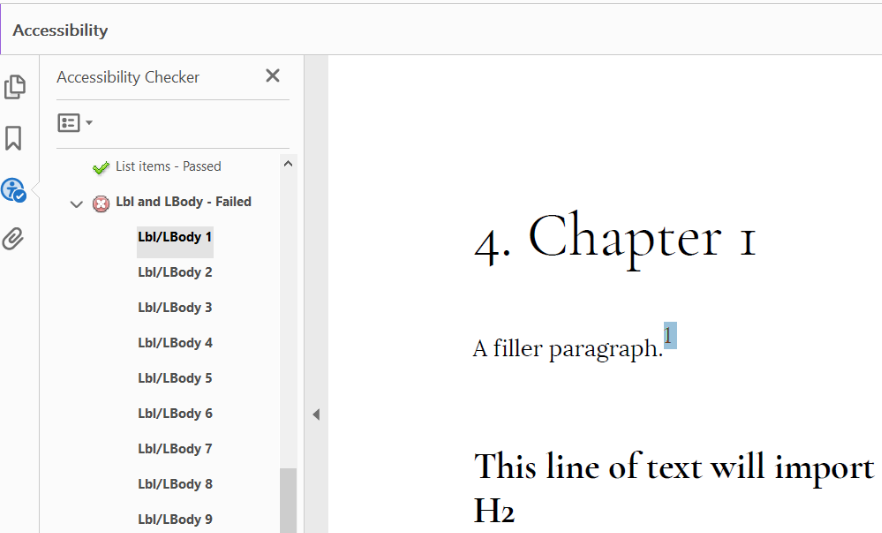882x533 pixels.
Task: Select the Accessibility Checker sidebar icon
Action: (x=14, y=190)
